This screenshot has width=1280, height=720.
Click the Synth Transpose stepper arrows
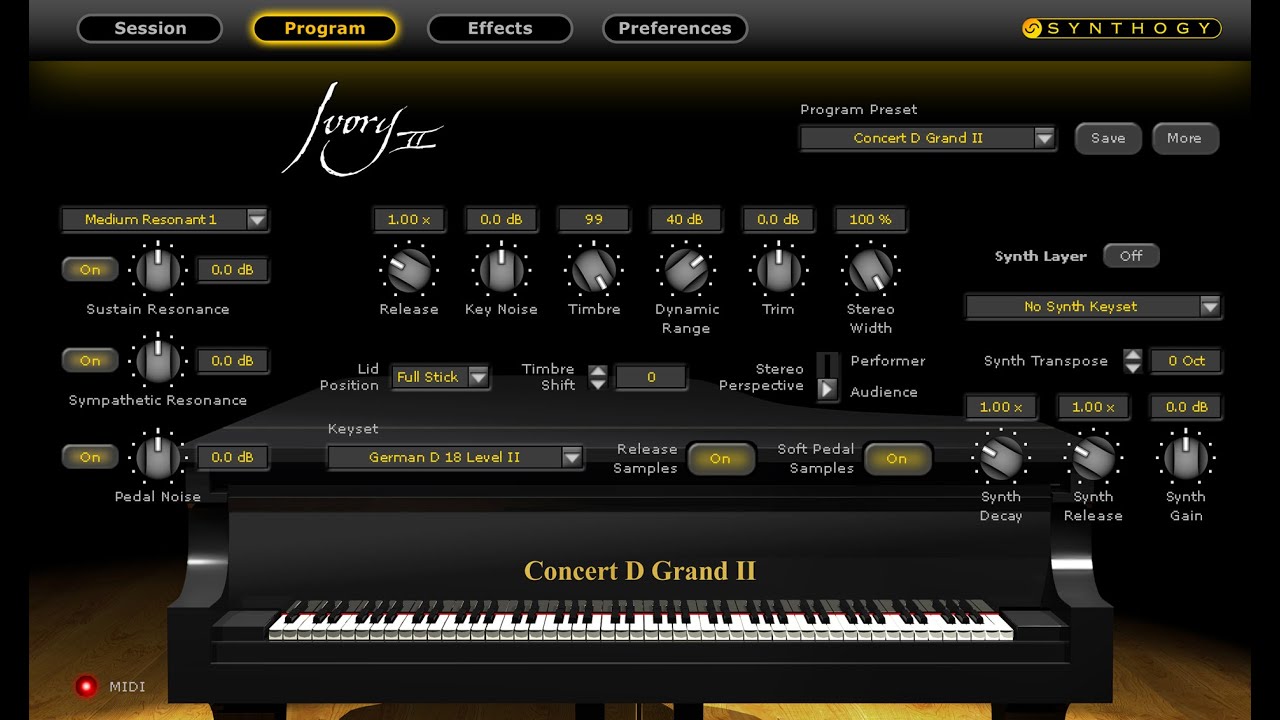[1133, 361]
